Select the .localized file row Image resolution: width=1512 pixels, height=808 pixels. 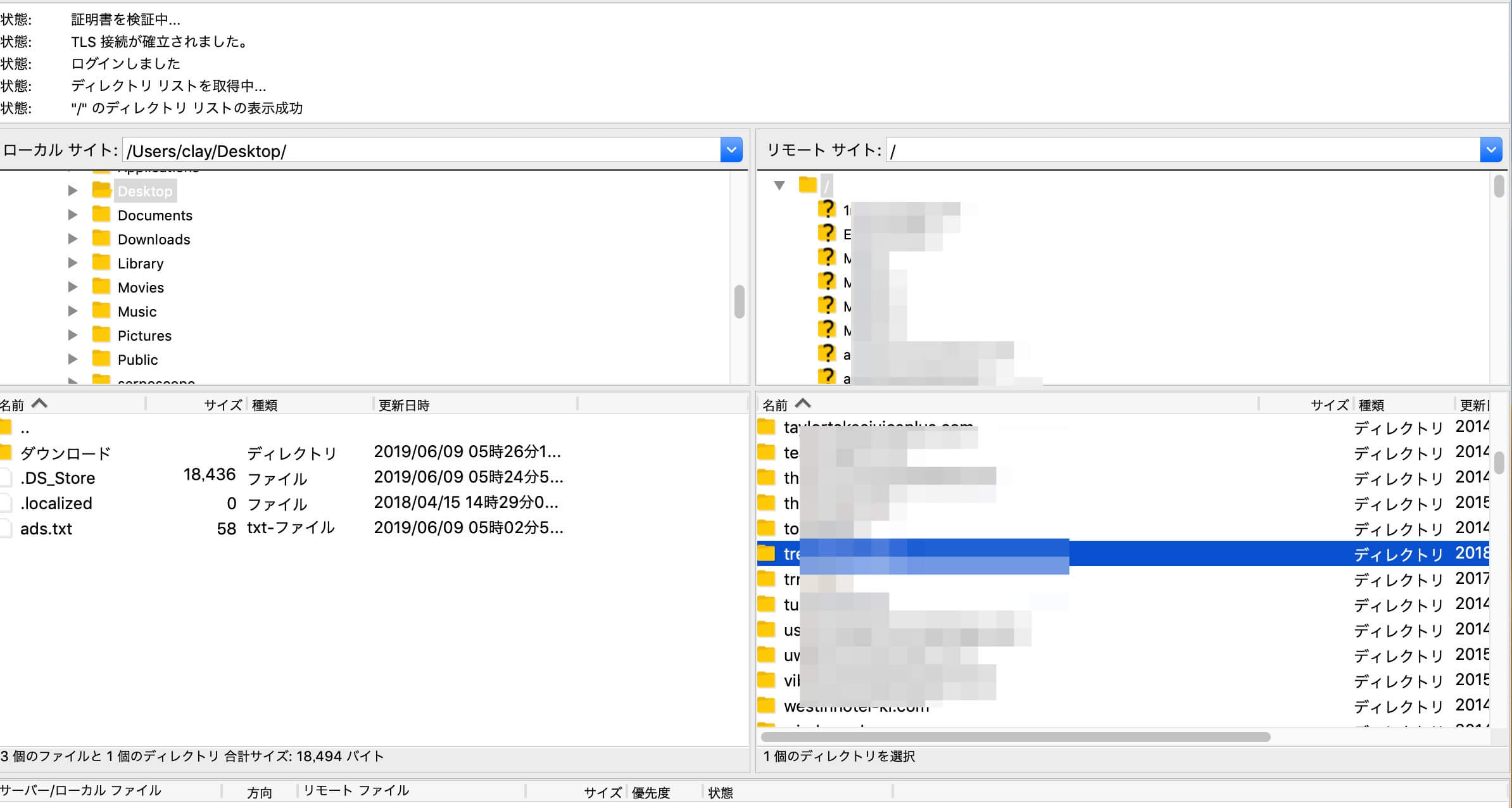tap(56, 503)
